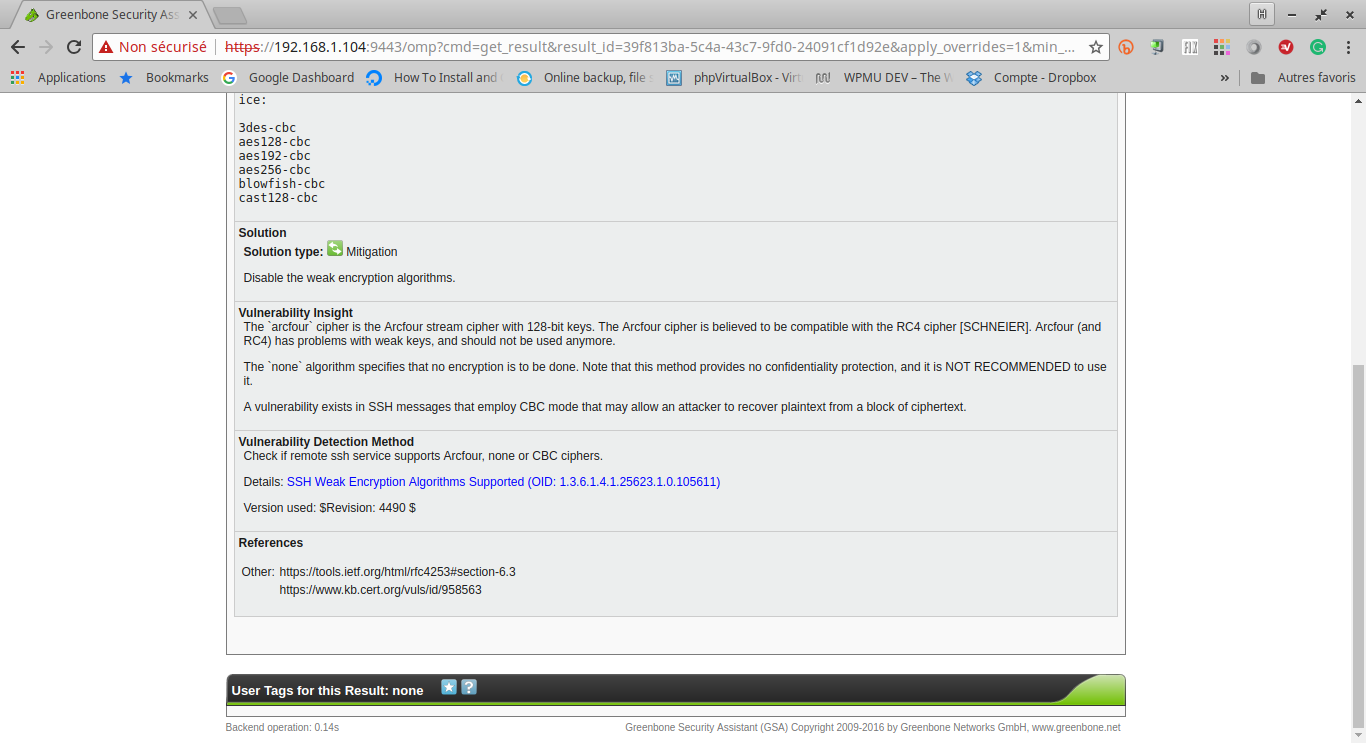Click the scrollbar bottom arrow
This screenshot has height=743, width=1366.
[x=1357, y=735]
